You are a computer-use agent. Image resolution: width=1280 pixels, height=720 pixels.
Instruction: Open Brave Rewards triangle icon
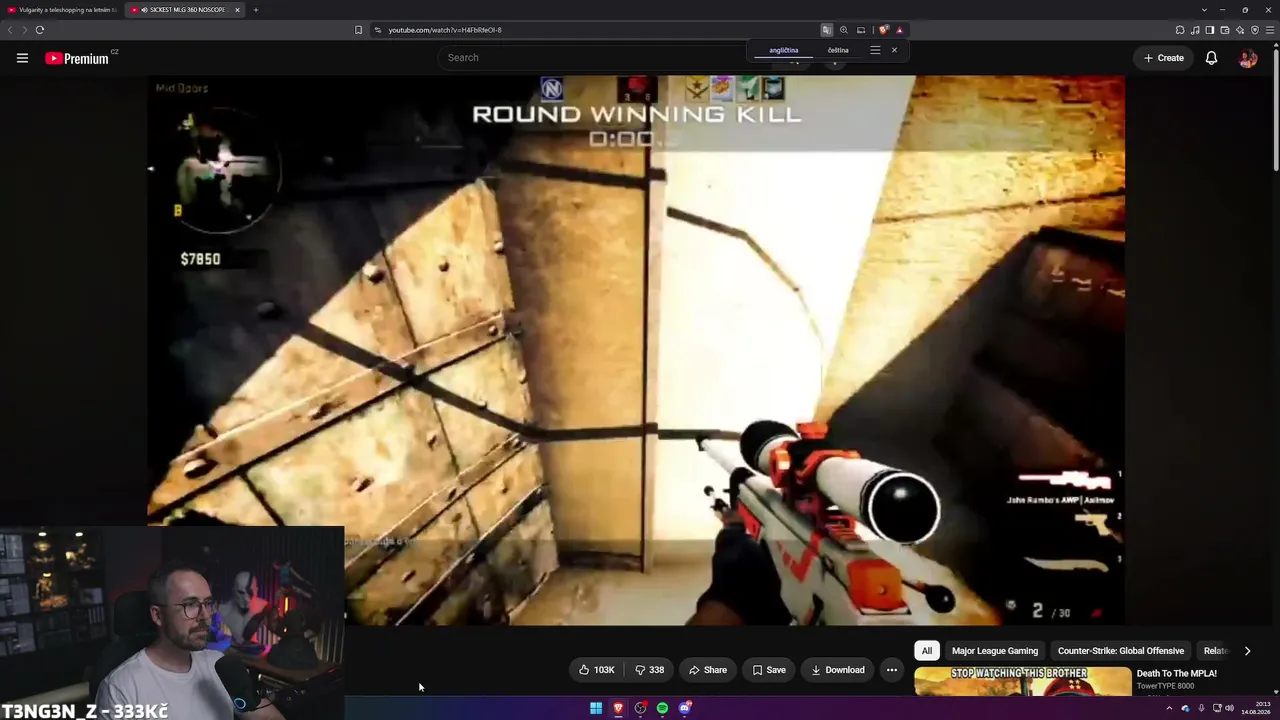(899, 30)
